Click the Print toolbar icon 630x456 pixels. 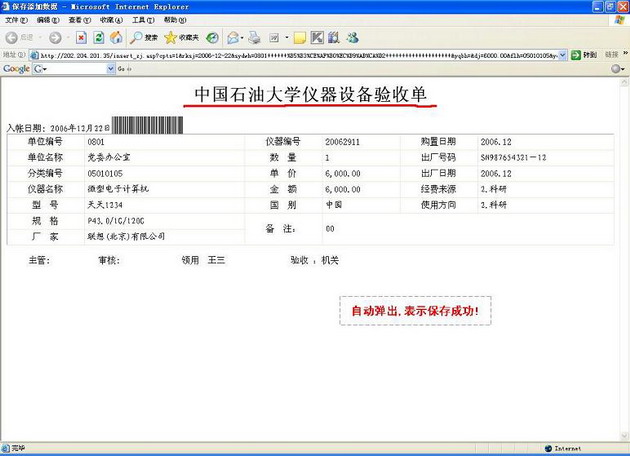coord(254,37)
